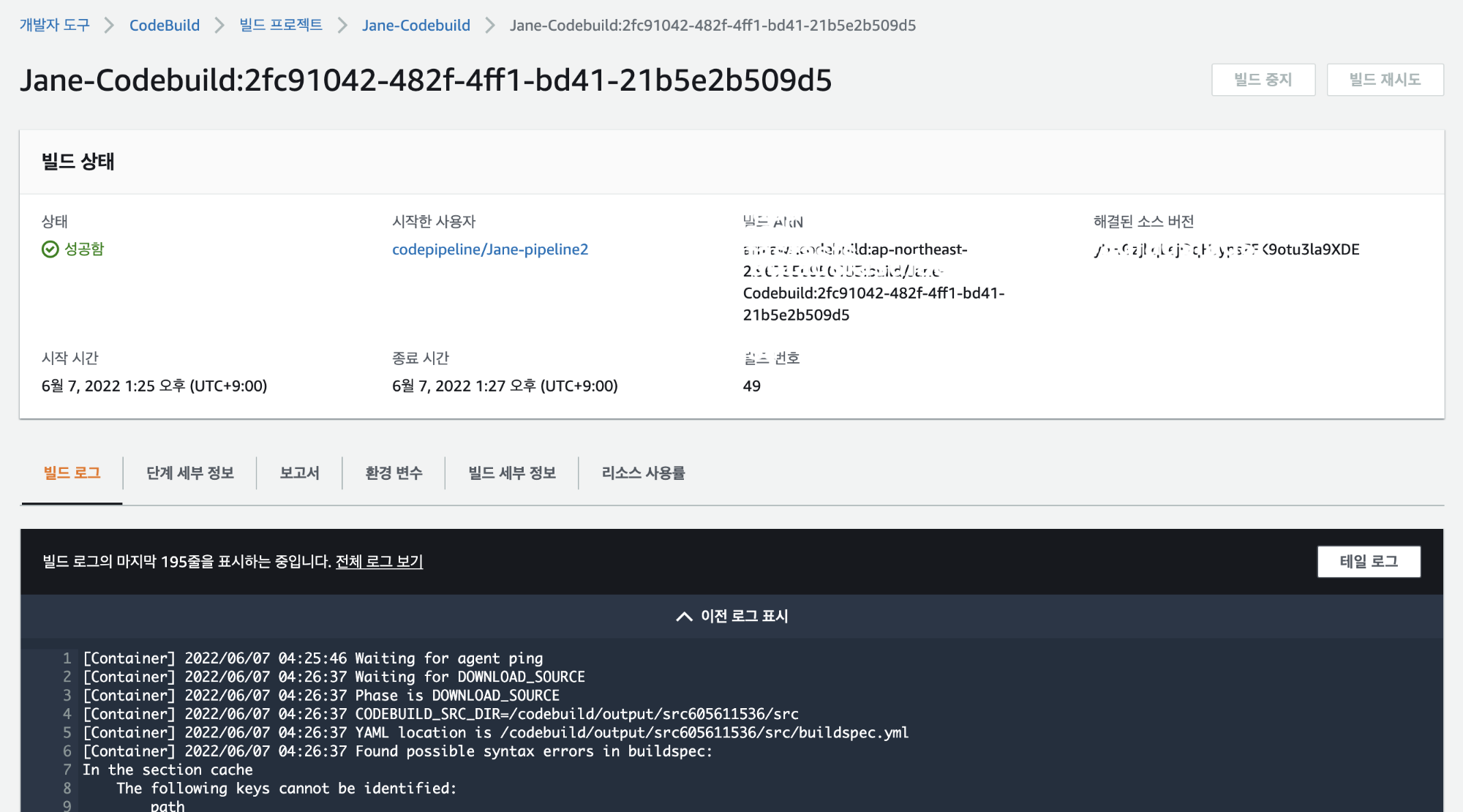
Task: Open the 빌드 프로젝트 breadcrumb link
Action: click(280, 25)
